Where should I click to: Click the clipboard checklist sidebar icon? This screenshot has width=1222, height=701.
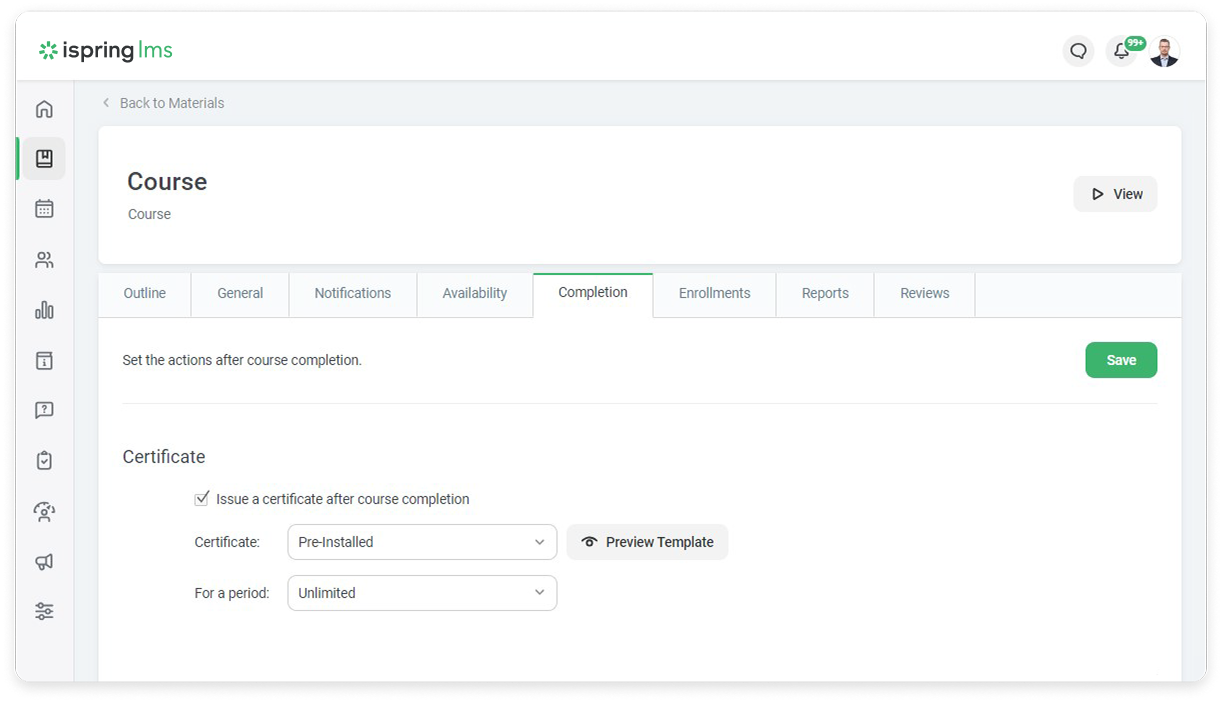click(x=44, y=461)
